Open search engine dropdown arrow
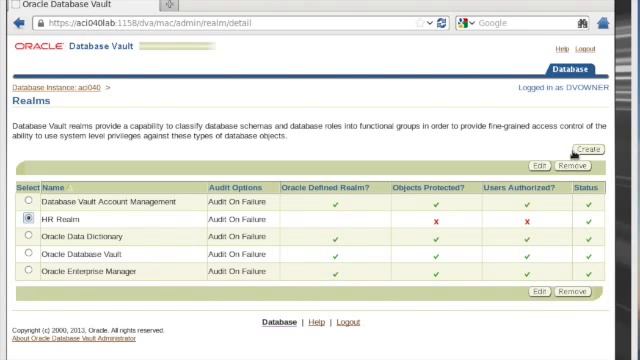Image resolution: width=640 pixels, height=360 pixels. (x=472, y=23)
